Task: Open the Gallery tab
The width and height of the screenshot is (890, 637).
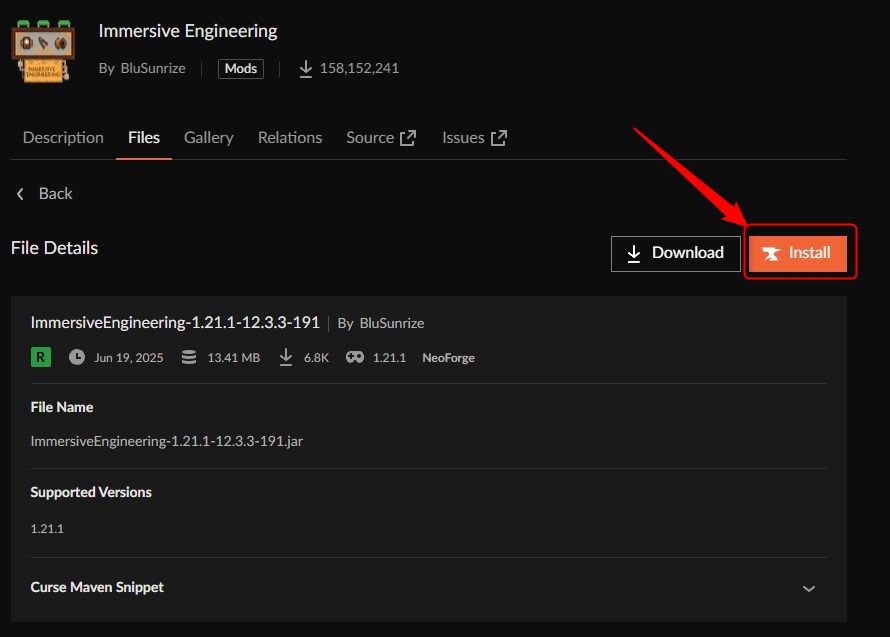Action: pyautogui.click(x=209, y=137)
